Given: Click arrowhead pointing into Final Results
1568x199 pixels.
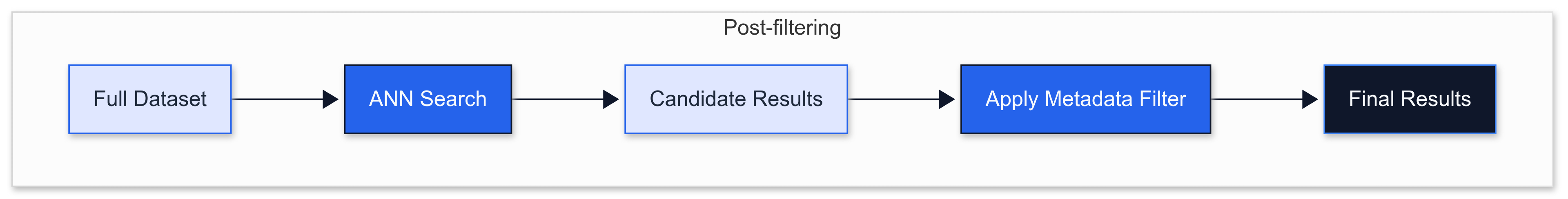Looking at the screenshot, I should [1309, 99].
